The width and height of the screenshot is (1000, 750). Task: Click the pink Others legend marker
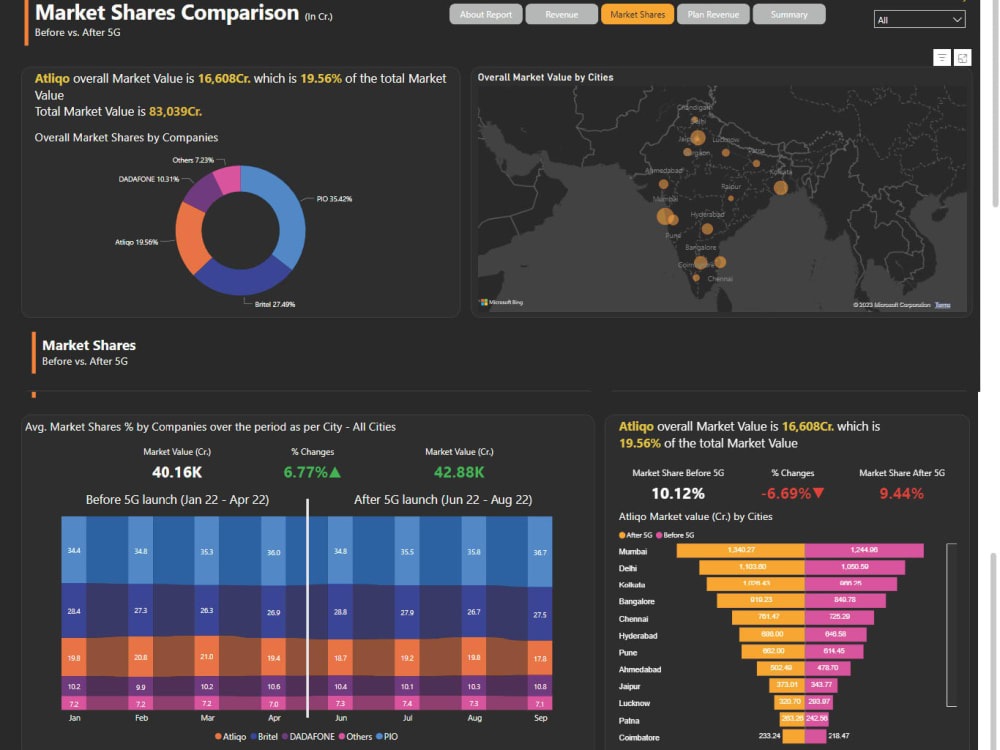pyautogui.click(x=342, y=737)
